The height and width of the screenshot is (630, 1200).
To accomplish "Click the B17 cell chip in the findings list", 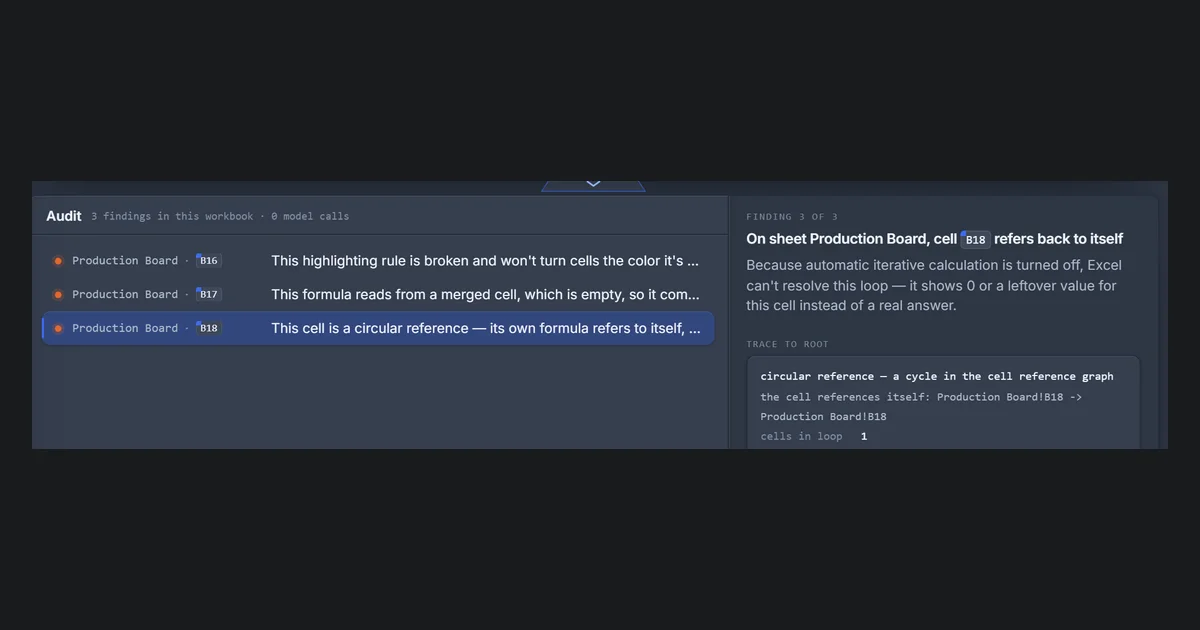I will [208, 295].
